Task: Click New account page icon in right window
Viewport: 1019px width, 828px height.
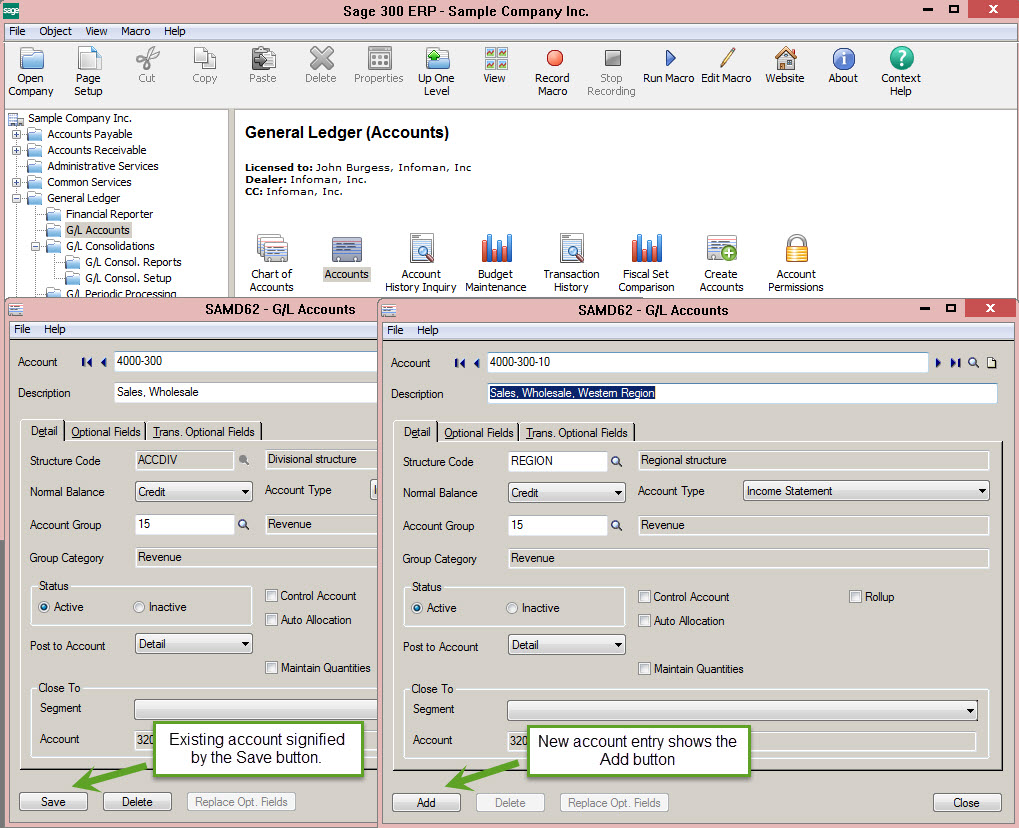Action: 992,363
